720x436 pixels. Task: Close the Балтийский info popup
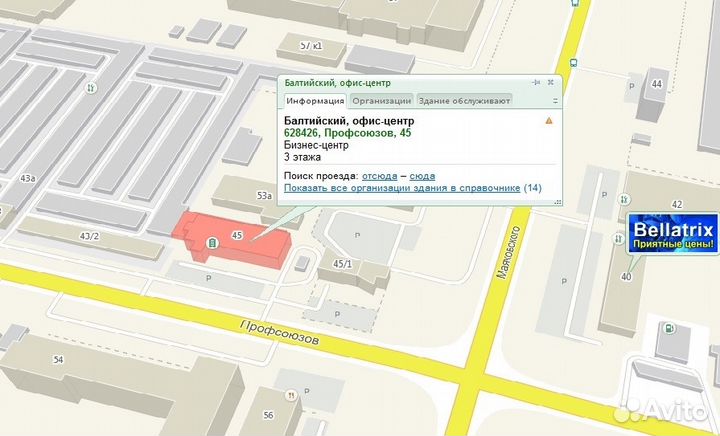click(551, 82)
